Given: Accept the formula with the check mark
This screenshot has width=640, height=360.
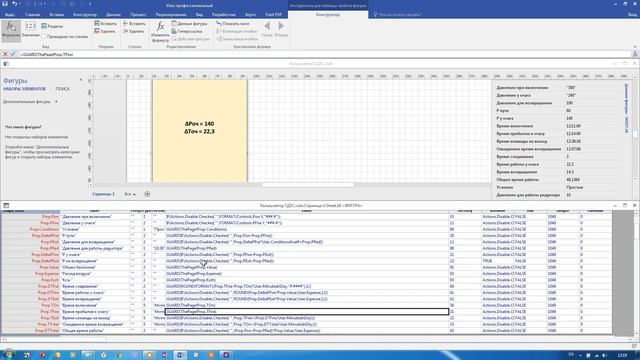Looking at the screenshot, I should click(13, 54).
